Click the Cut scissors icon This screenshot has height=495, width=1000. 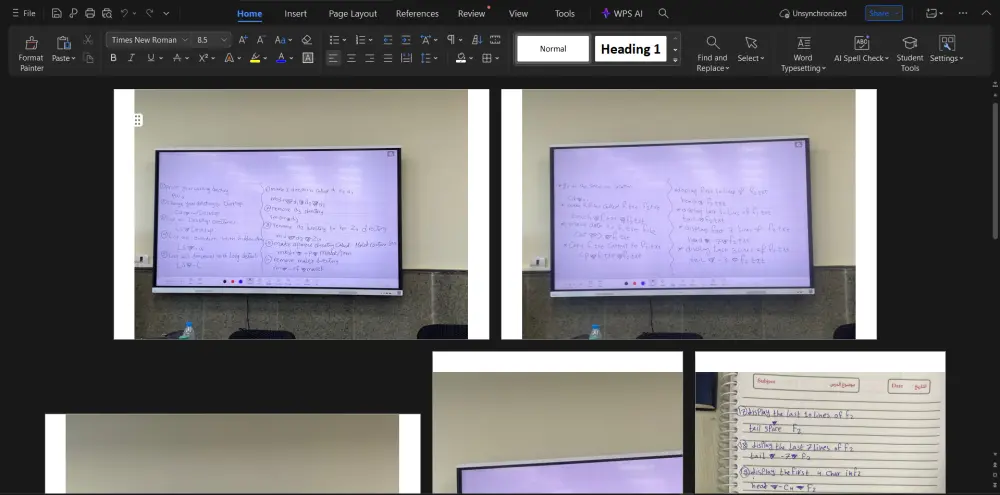point(88,40)
